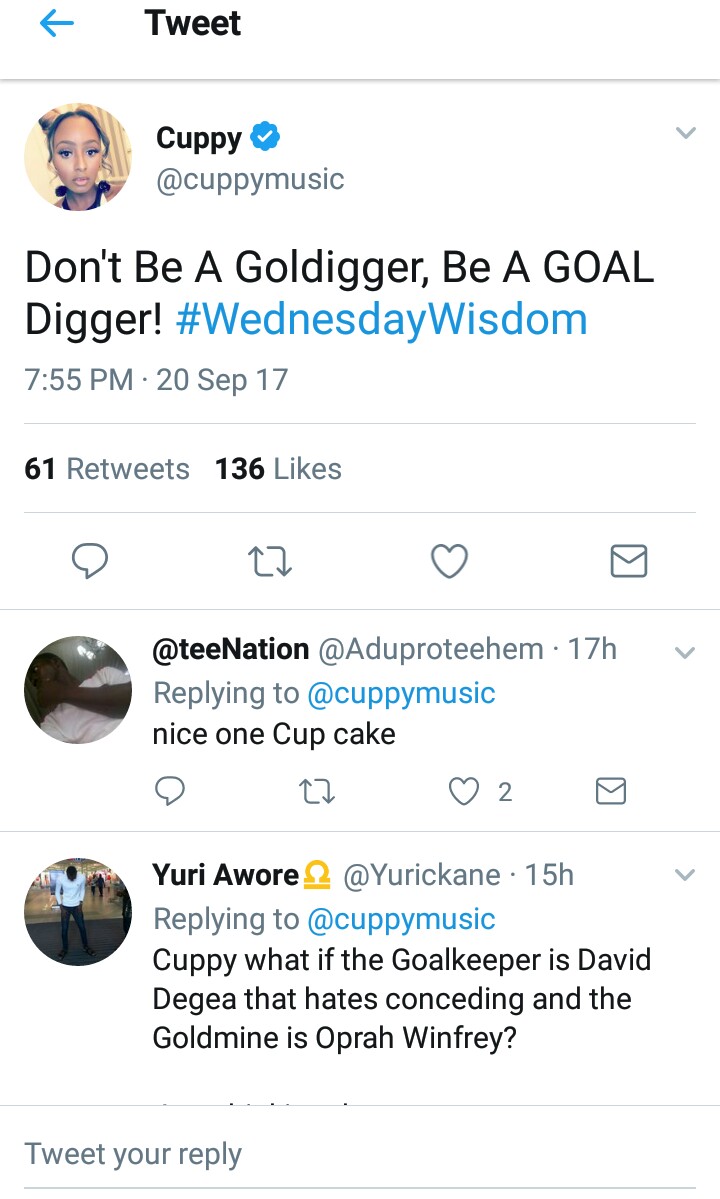Reply to Cuppy's main tweet

click(x=90, y=562)
